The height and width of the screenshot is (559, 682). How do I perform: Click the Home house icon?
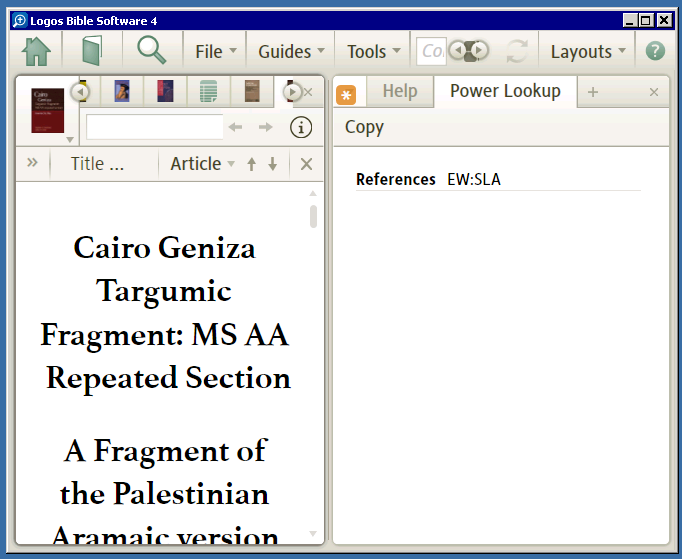pos(36,51)
